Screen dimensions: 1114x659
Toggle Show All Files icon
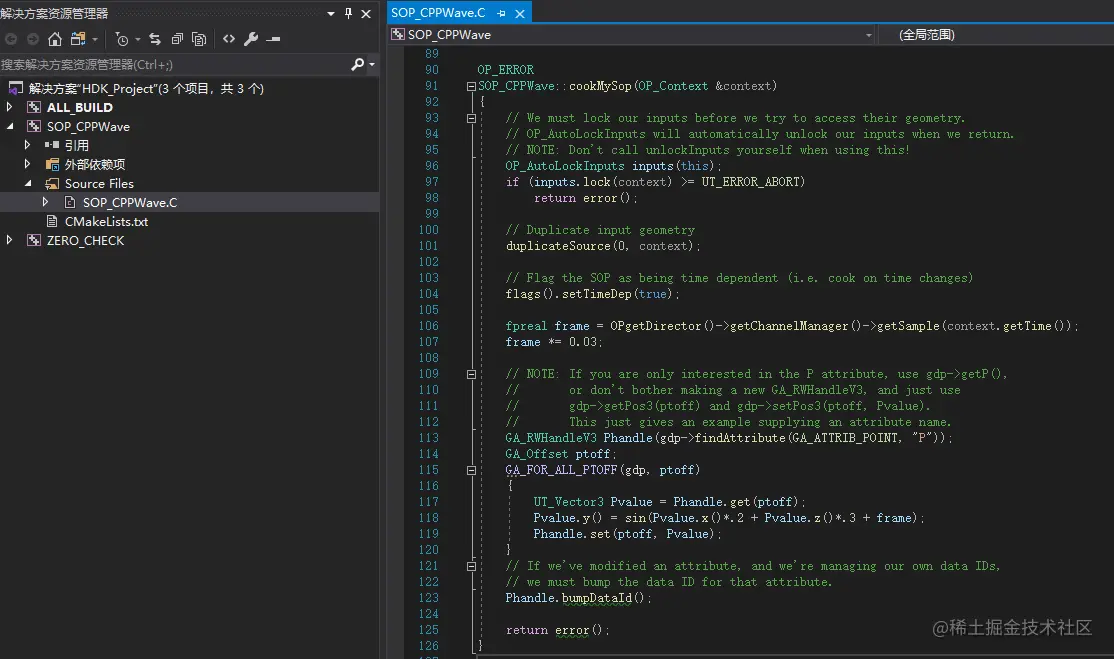tap(200, 39)
